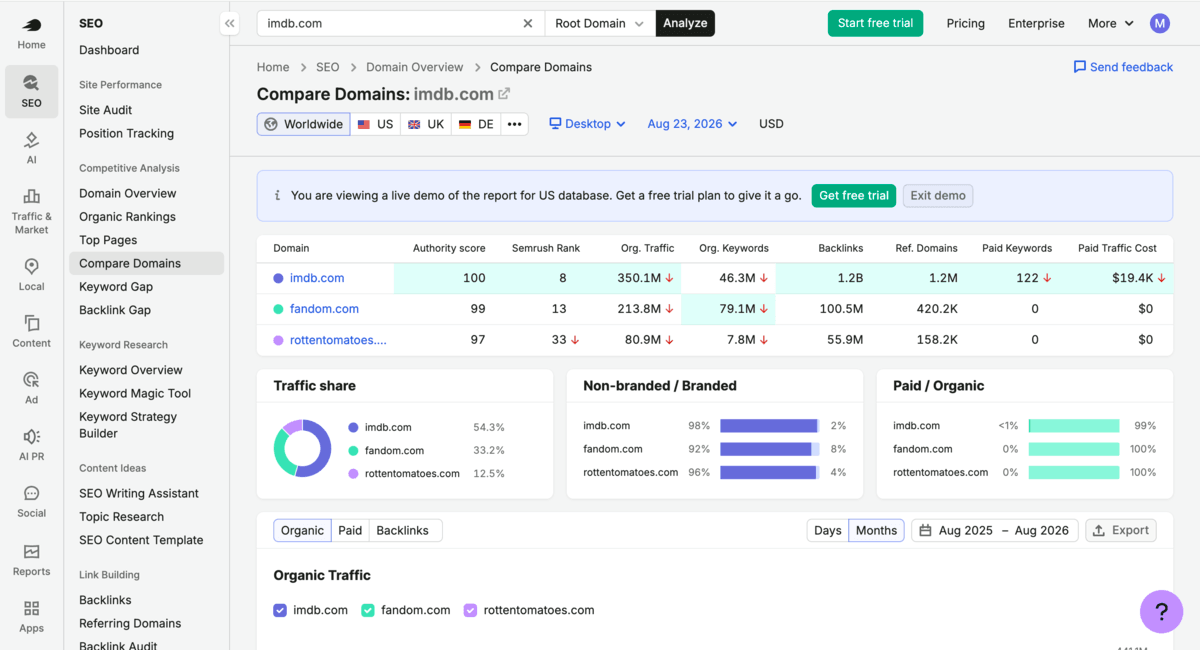Open Referring Domains in sidebar
This screenshot has width=1200, height=650.
point(130,623)
